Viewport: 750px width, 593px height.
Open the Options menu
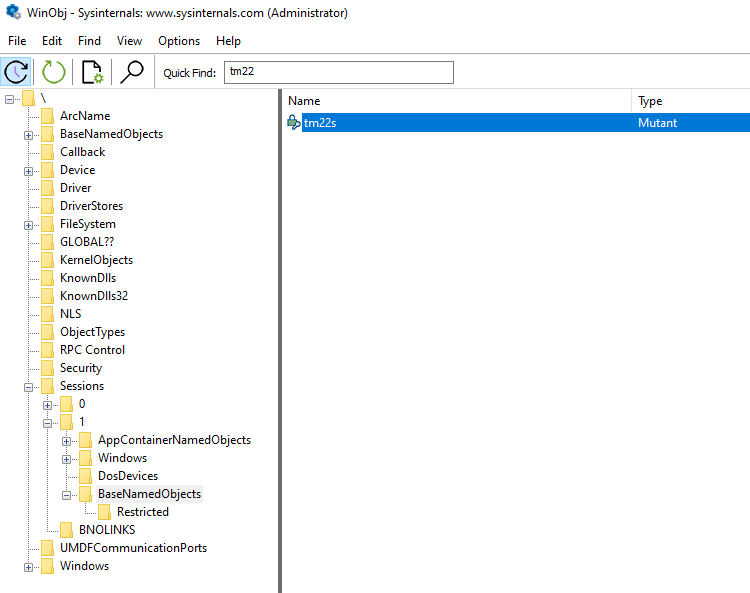coord(179,41)
